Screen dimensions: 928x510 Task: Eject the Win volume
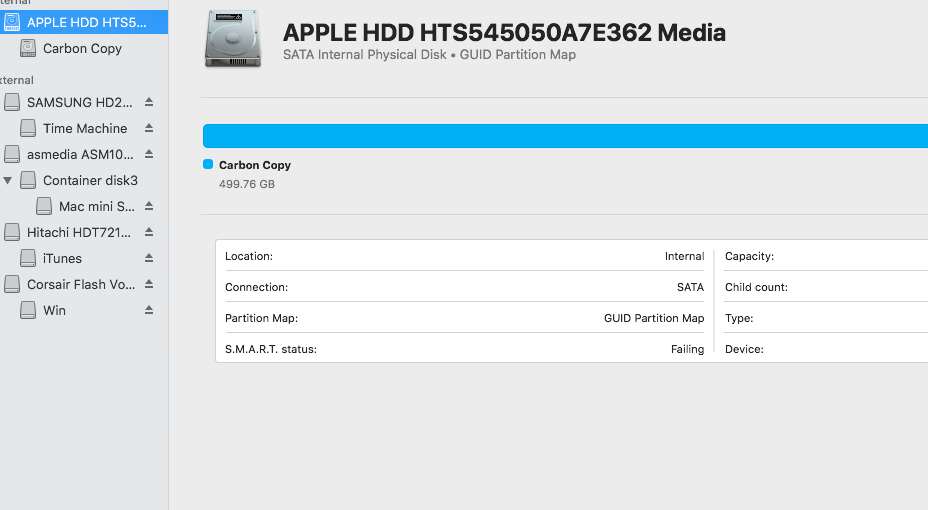click(149, 310)
